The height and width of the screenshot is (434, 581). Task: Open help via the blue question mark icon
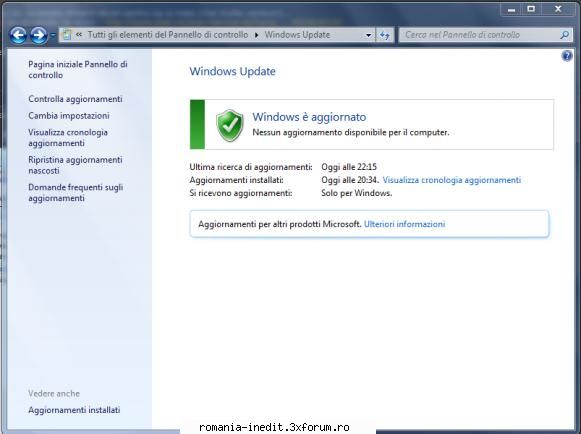point(567,56)
